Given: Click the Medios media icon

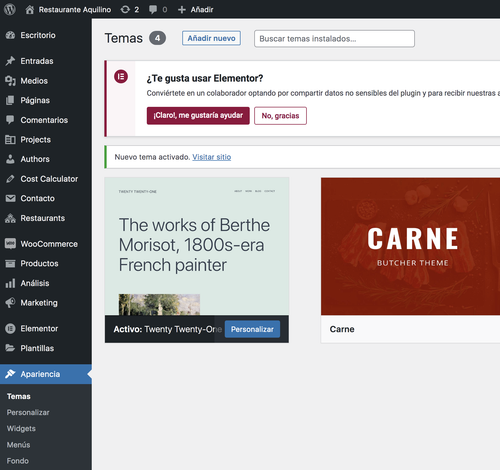Looking at the screenshot, I should coord(10,81).
